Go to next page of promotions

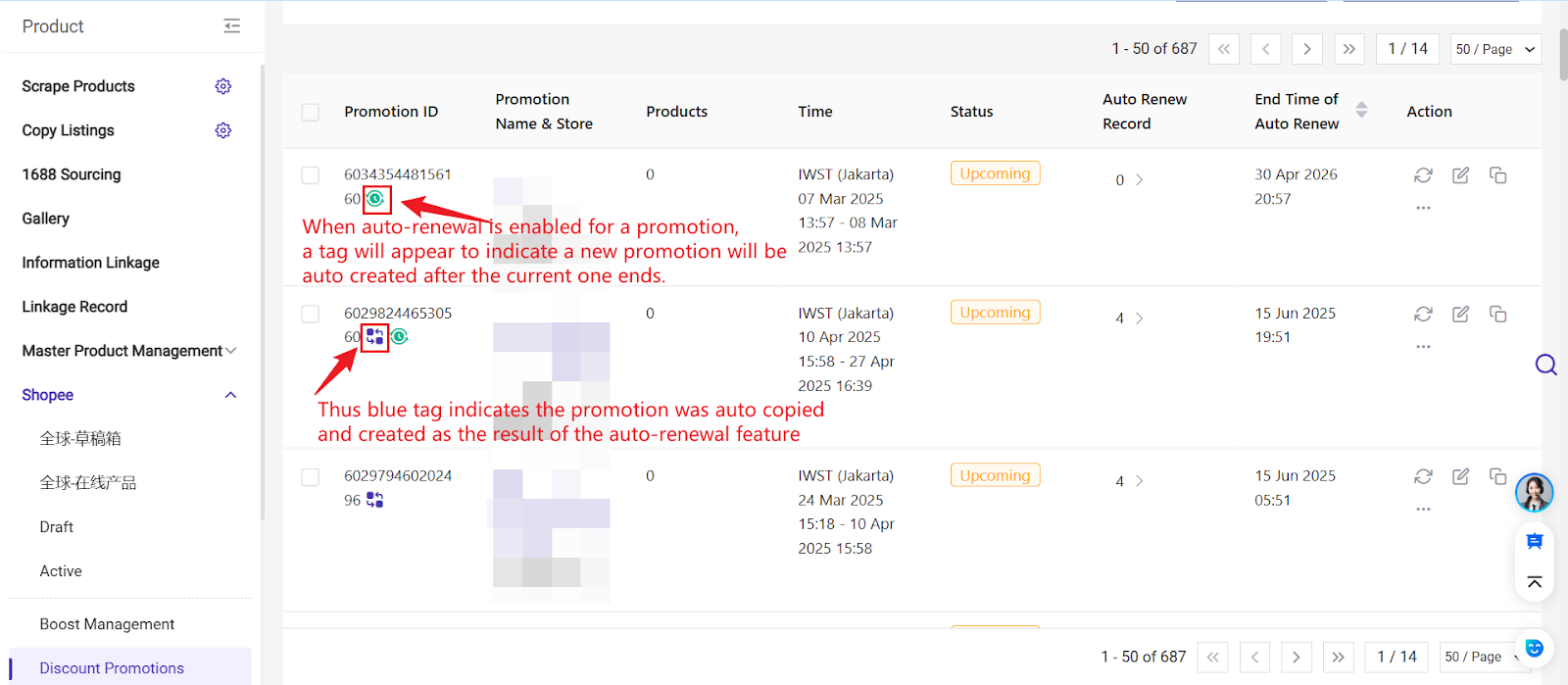point(1307,48)
